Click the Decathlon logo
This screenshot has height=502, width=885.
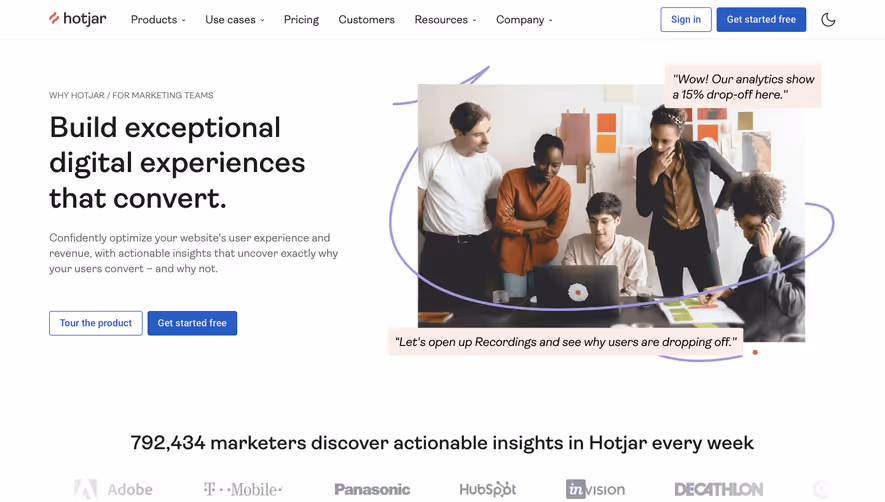click(x=718, y=489)
